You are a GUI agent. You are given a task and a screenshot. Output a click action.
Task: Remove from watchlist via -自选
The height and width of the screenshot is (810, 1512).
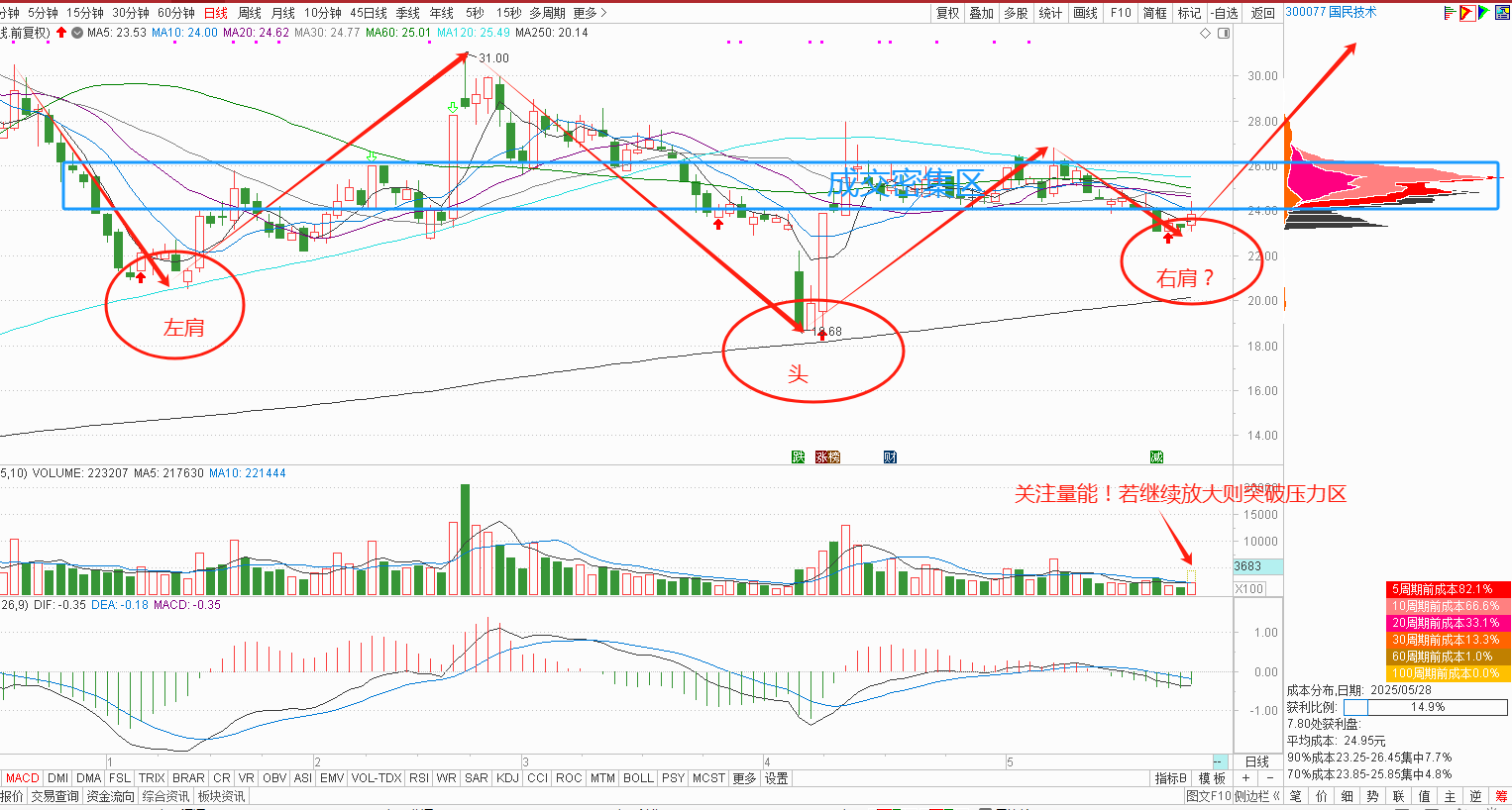pyautogui.click(x=1225, y=13)
